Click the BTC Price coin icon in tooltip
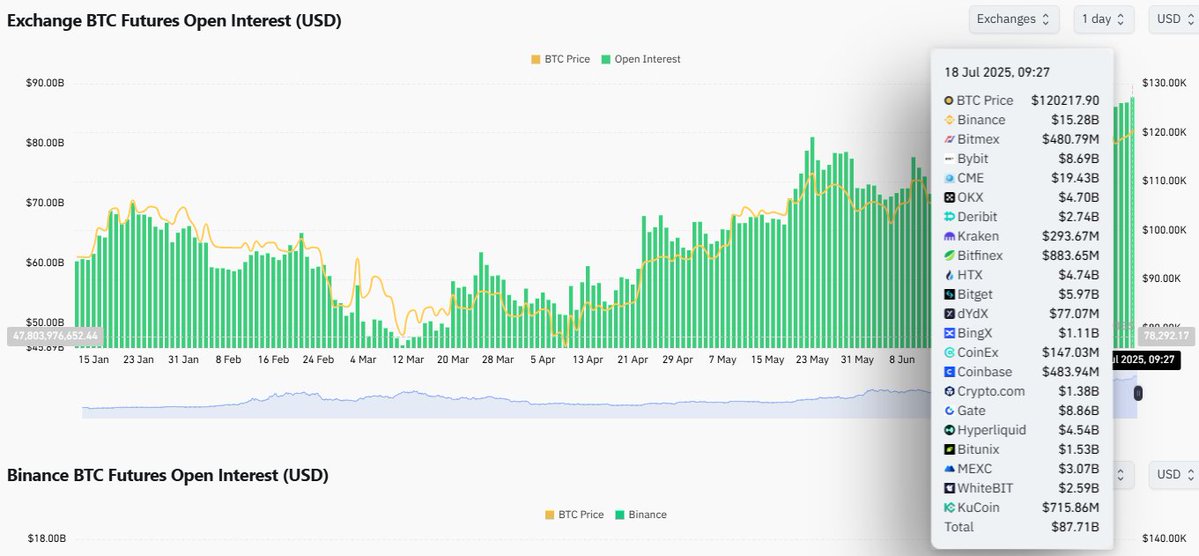The height and width of the screenshot is (556, 1199). pyautogui.click(x=949, y=100)
